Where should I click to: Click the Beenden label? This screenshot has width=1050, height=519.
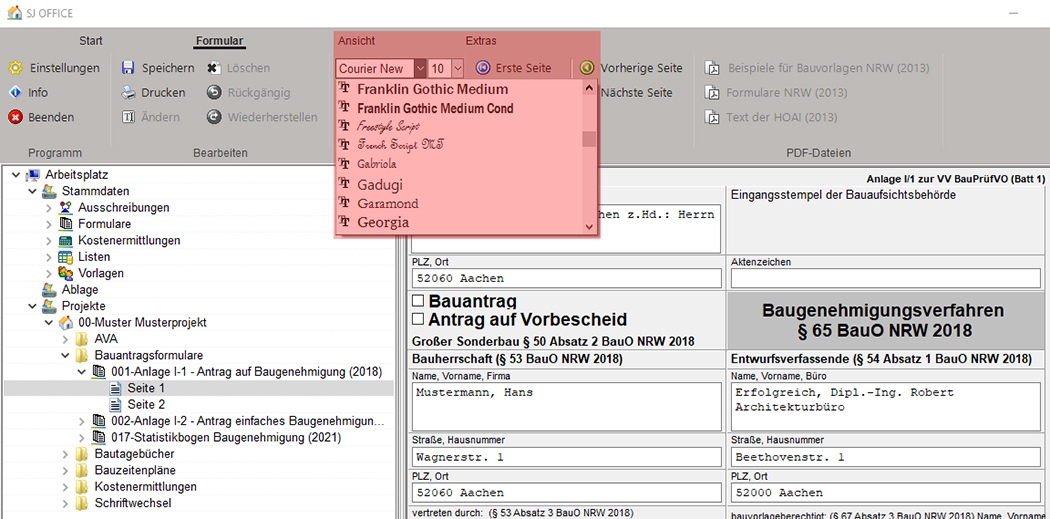[x=51, y=117]
